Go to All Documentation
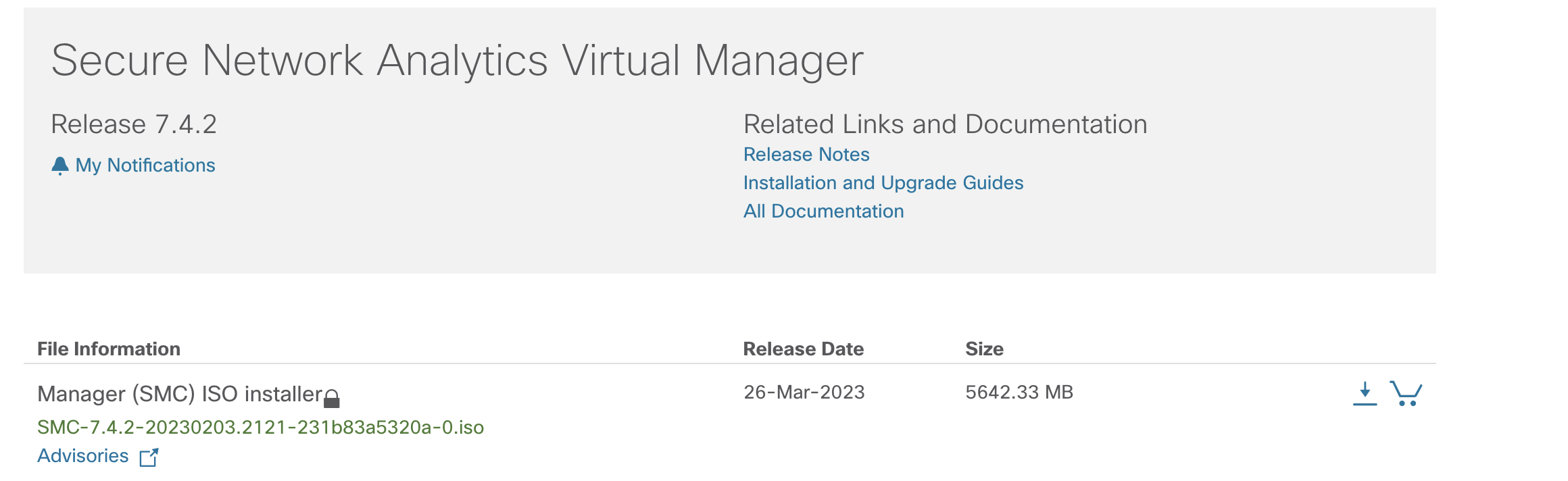The height and width of the screenshot is (481, 1568). click(823, 211)
